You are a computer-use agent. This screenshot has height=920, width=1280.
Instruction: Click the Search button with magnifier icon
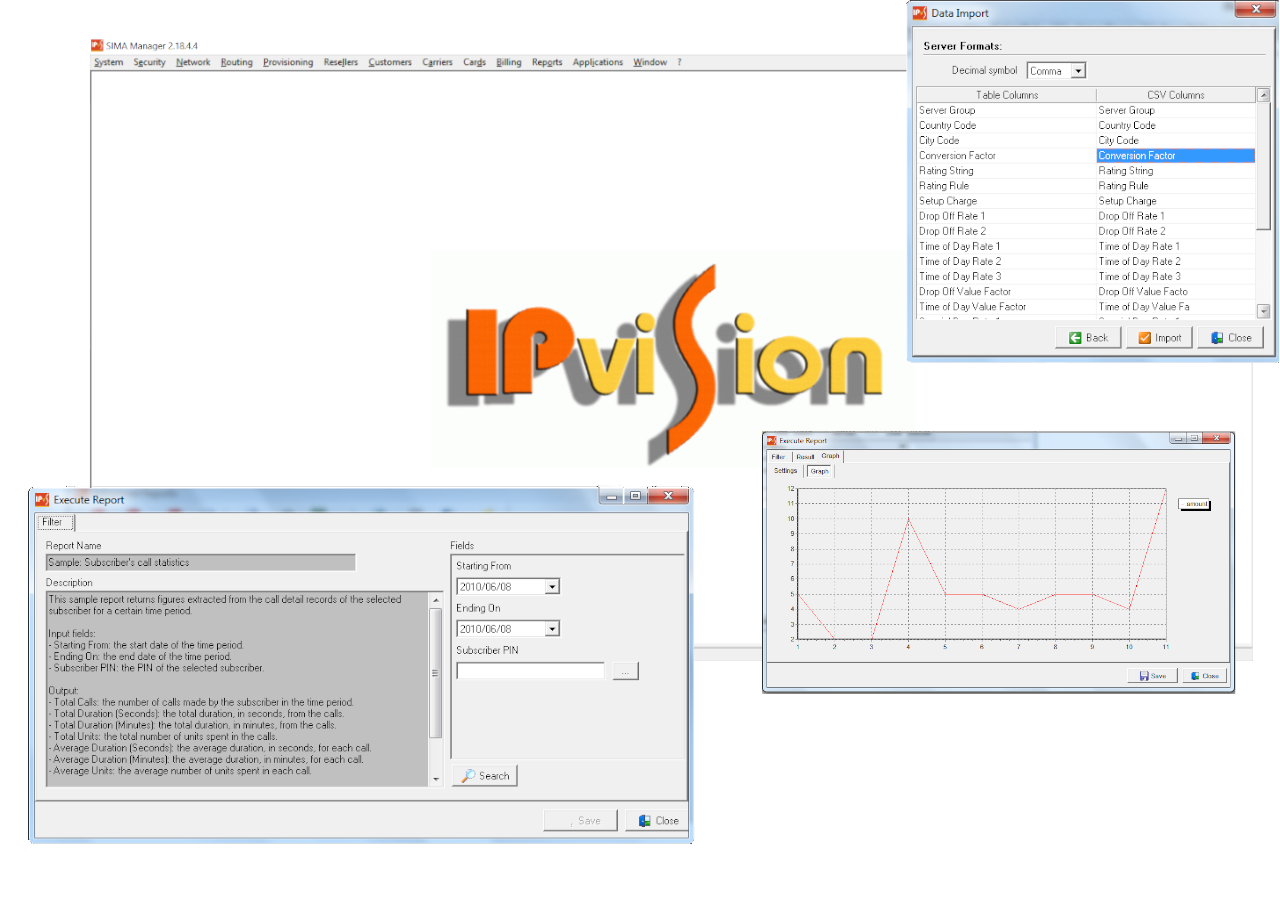pyautogui.click(x=485, y=775)
